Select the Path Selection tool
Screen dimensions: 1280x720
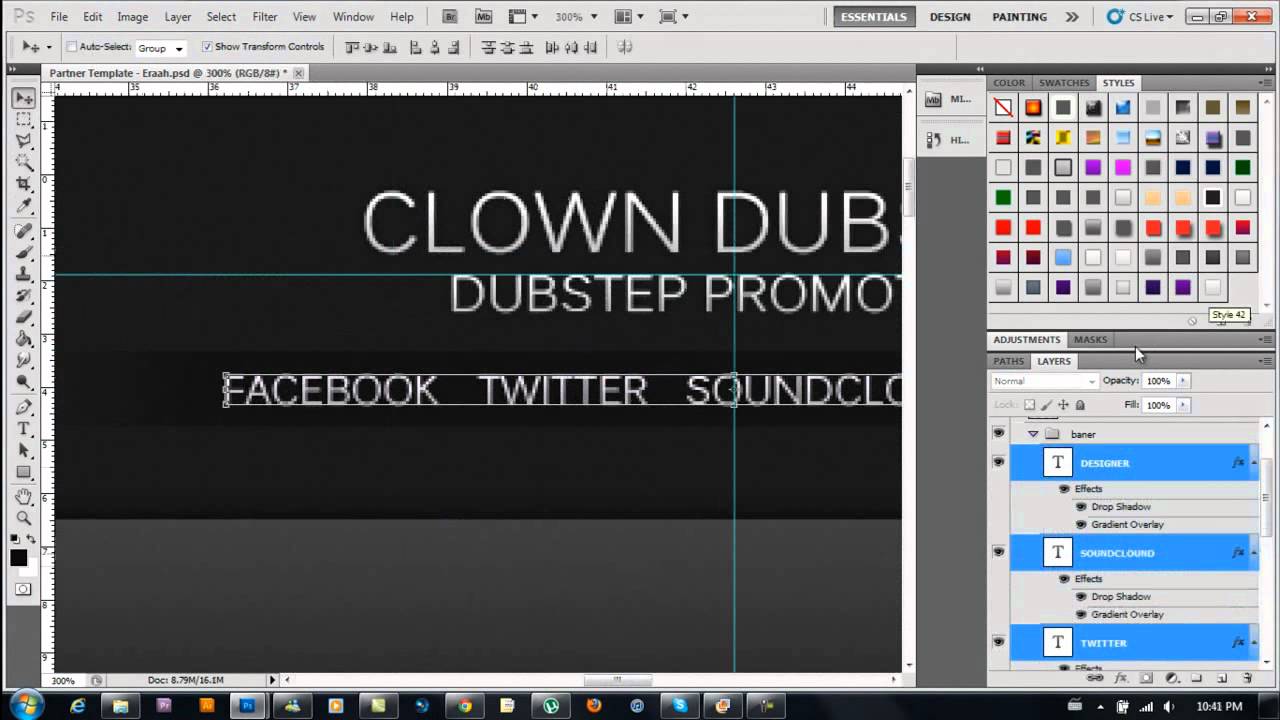[x=24, y=451]
